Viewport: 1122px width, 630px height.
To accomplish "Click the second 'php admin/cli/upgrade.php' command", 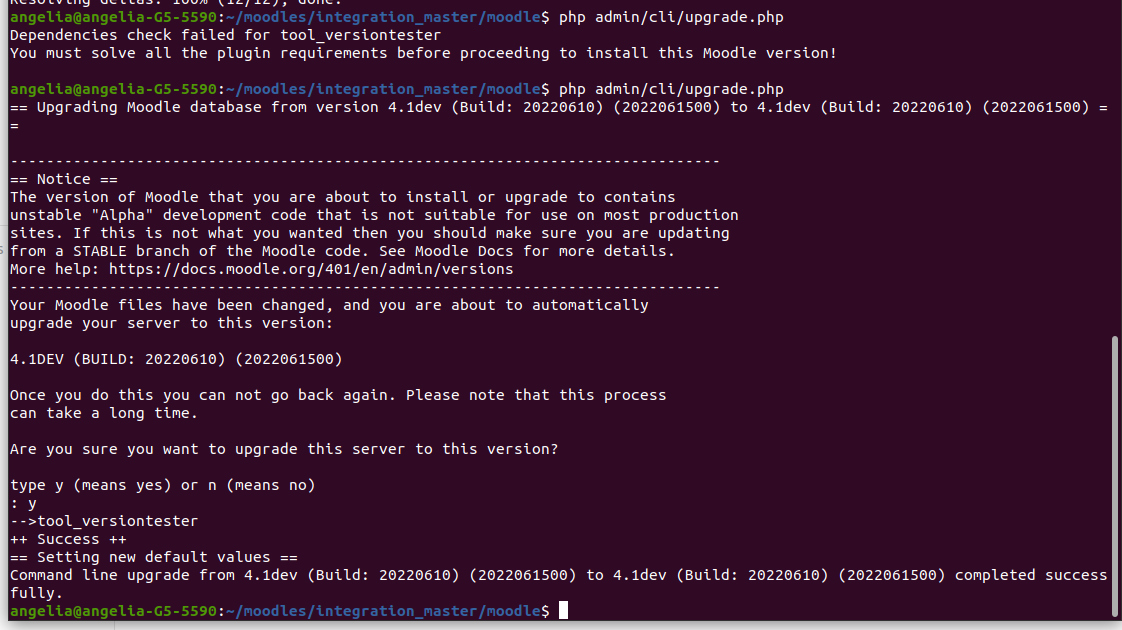I will click(x=671, y=89).
